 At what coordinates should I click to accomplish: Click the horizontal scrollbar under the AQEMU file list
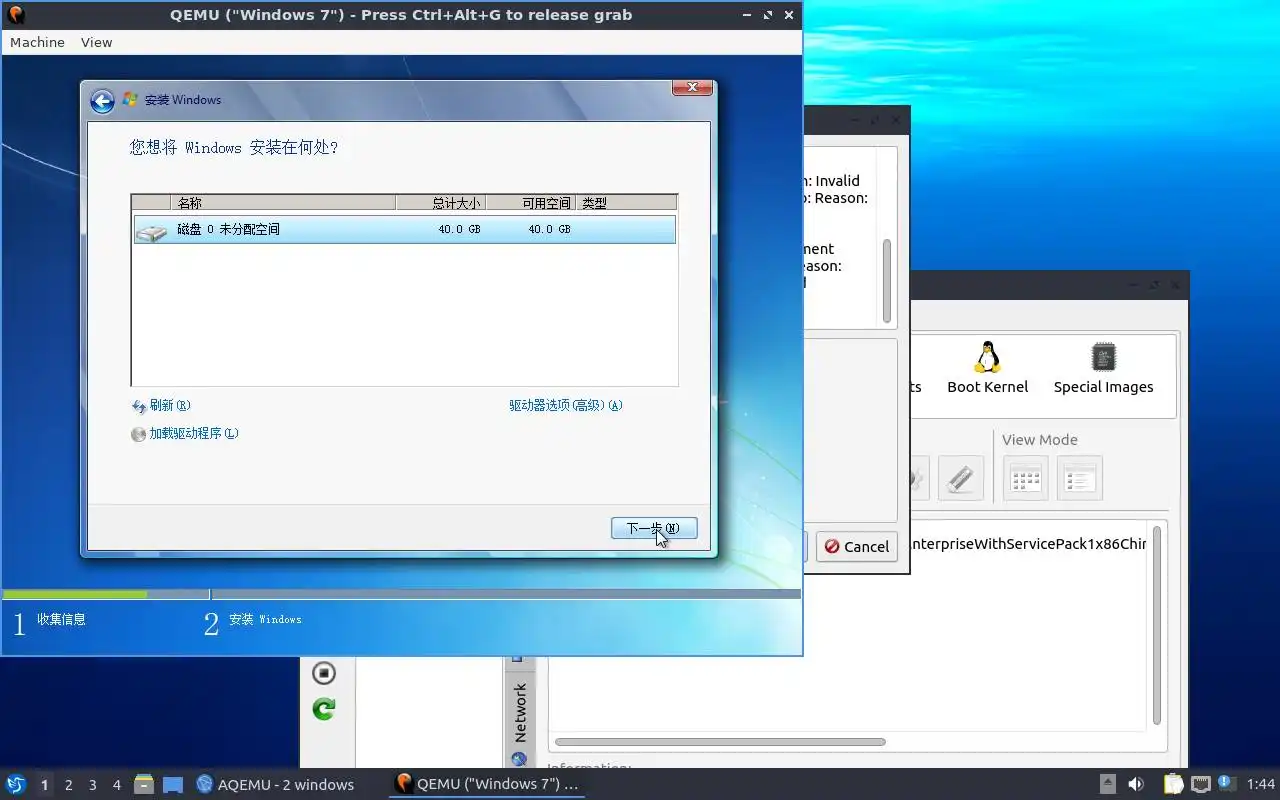[720, 742]
